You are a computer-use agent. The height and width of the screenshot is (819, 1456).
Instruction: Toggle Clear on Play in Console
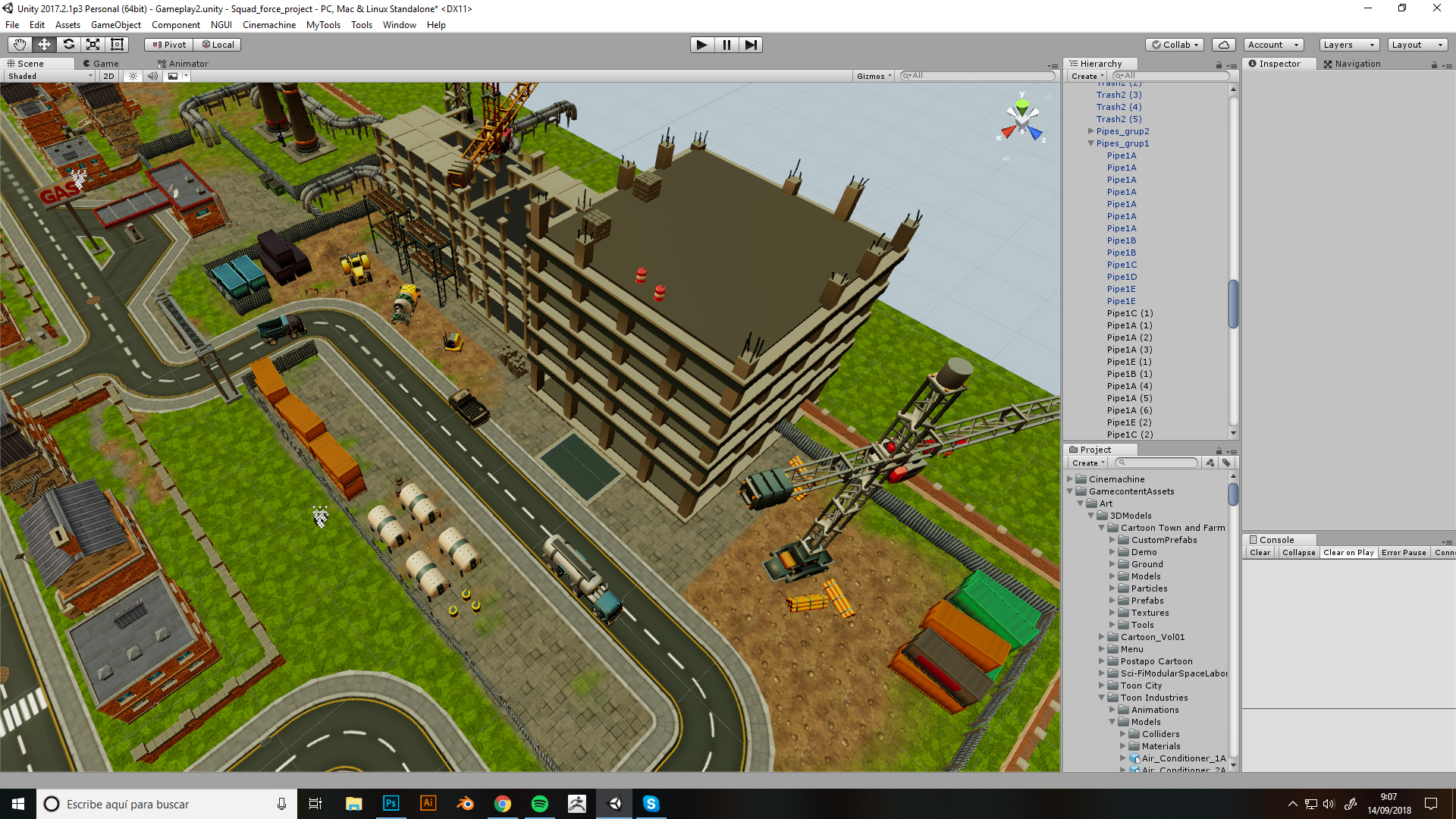(x=1348, y=553)
